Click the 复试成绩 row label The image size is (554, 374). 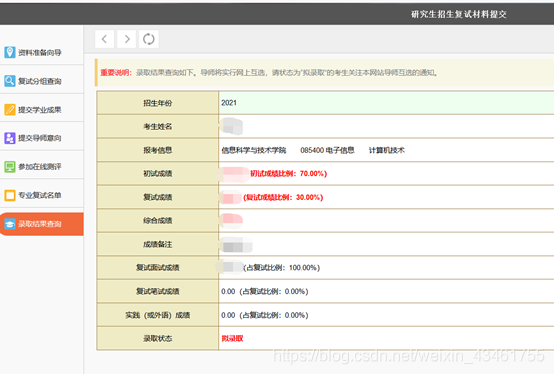pyautogui.click(x=158, y=197)
